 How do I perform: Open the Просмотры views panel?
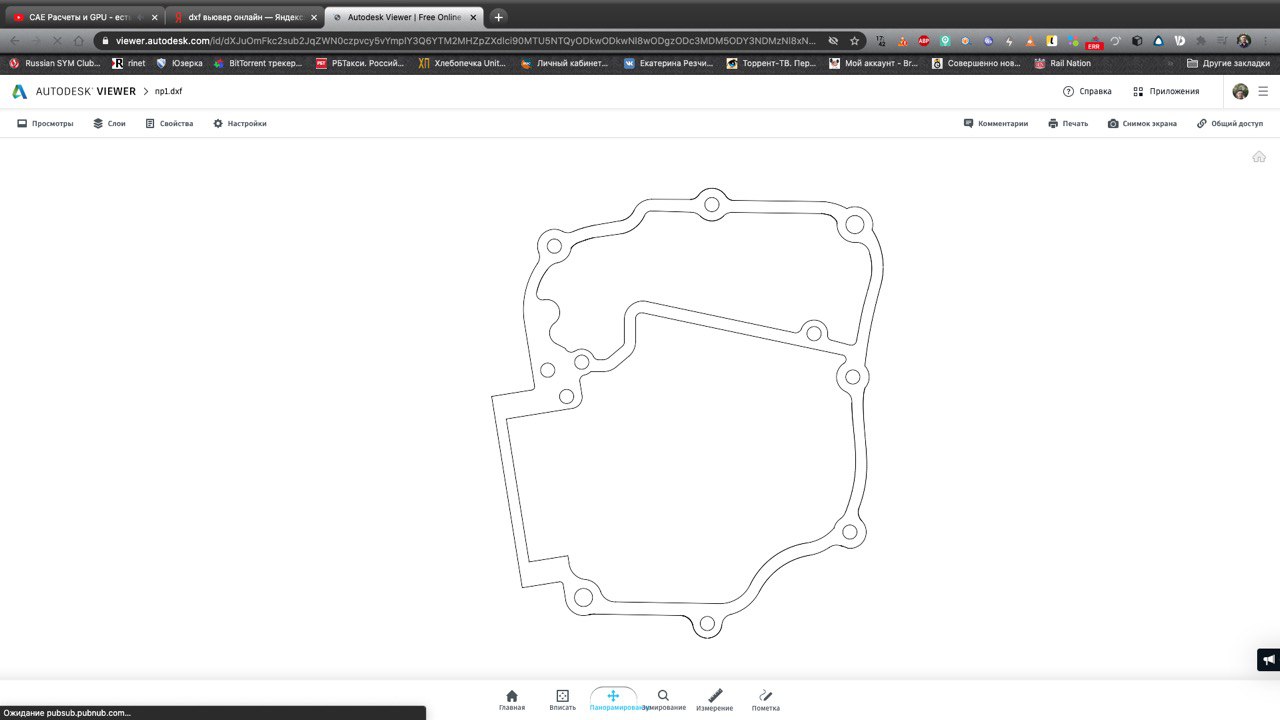[x=45, y=123]
